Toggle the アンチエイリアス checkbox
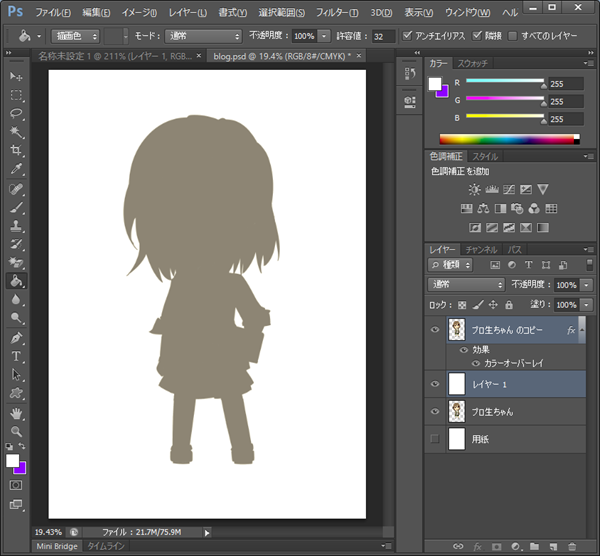The width and height of the screenshot is (600, 556). point(407,36)
